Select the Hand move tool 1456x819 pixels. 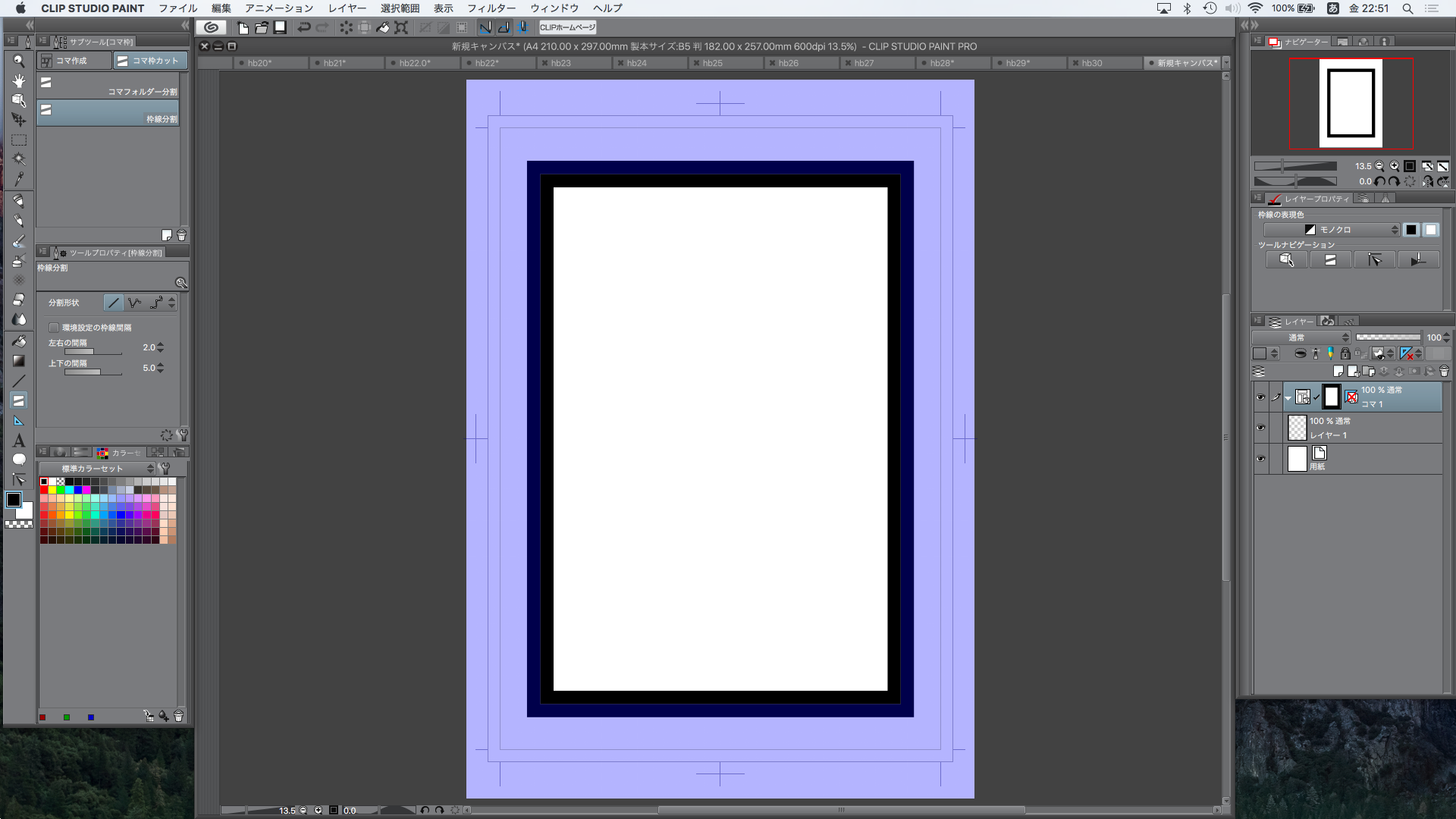[19, 80]
